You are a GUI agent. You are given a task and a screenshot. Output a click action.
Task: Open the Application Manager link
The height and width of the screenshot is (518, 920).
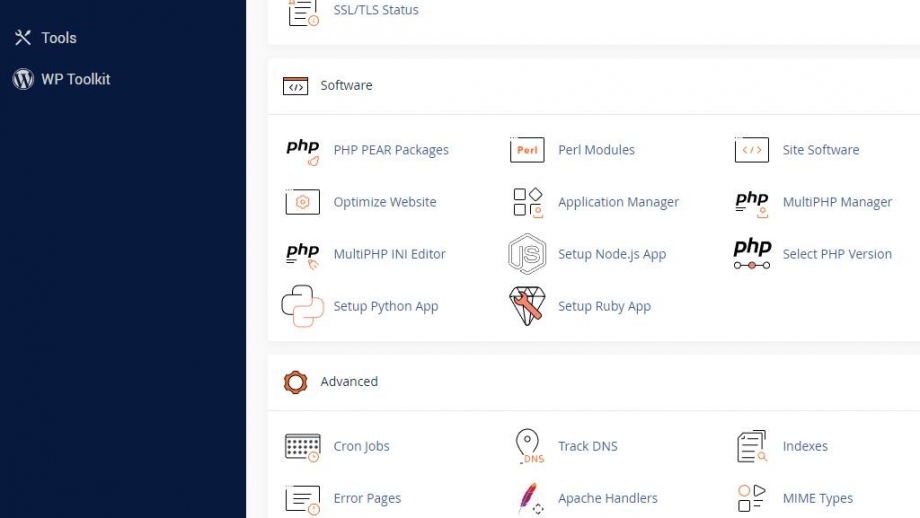618,202
